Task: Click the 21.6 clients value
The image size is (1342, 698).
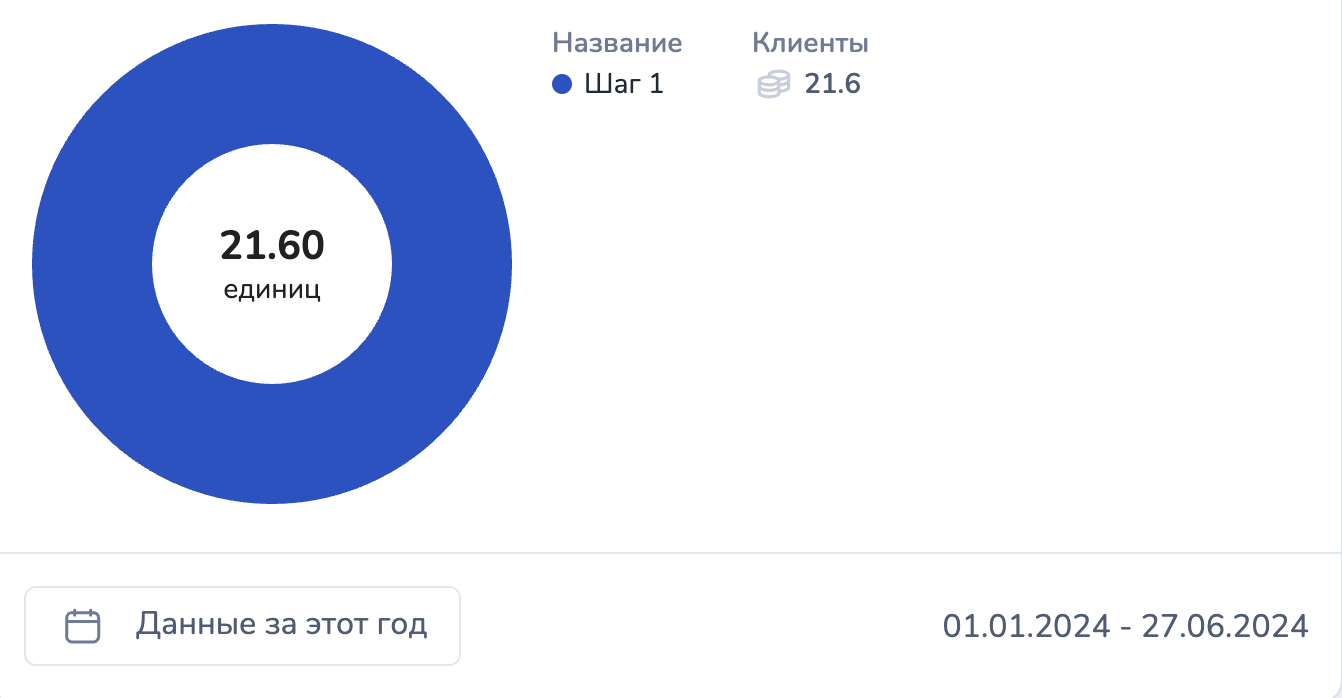Action: click(x=833, y=84)
